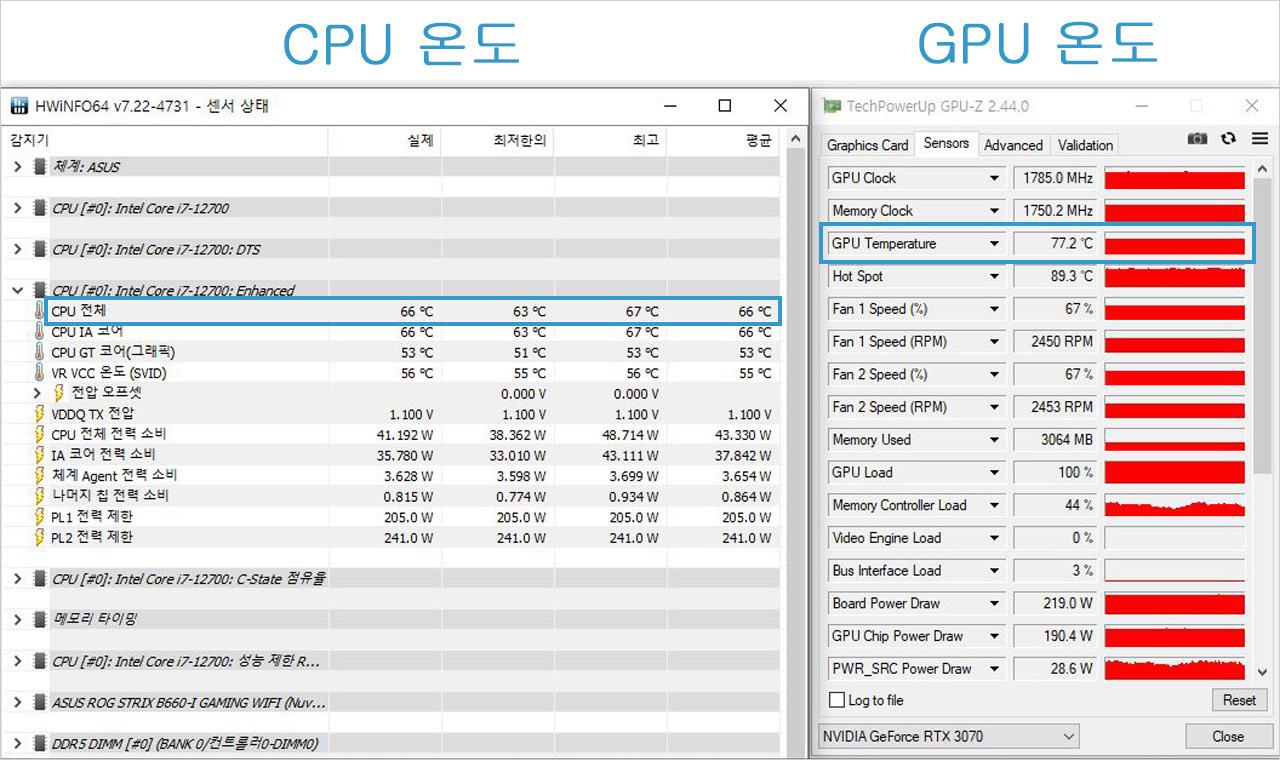Click the refresh sensors icon in GPU-Z

[x=1228, y=139]
